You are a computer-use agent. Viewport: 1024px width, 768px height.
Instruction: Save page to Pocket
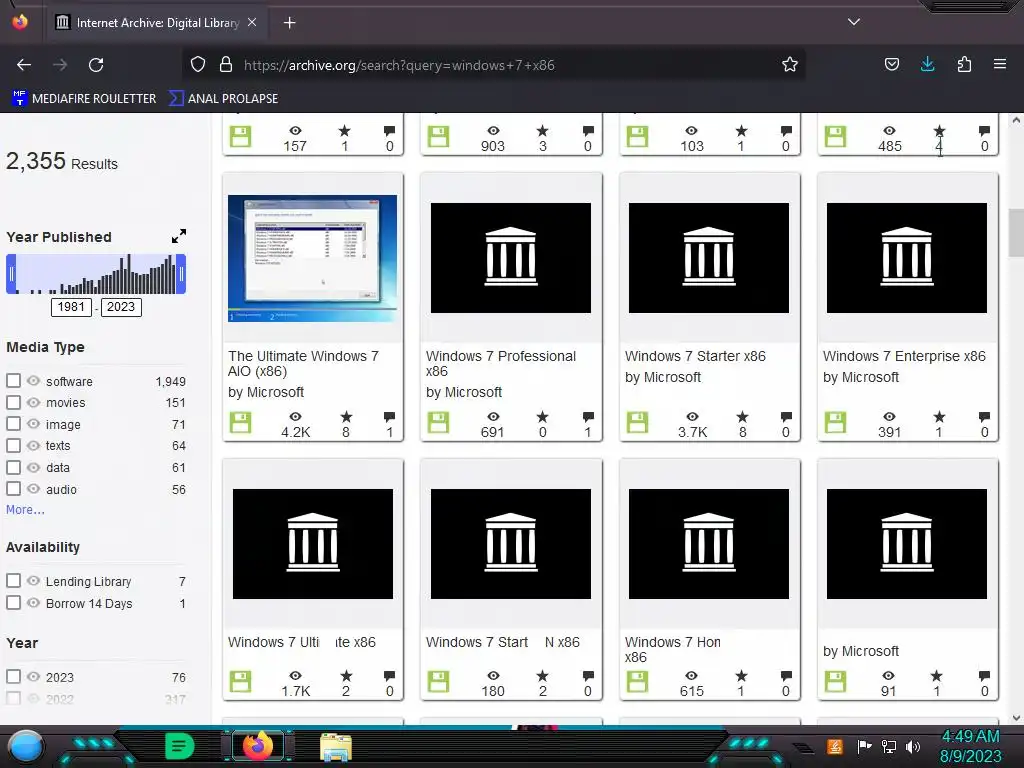click(891, 65)
